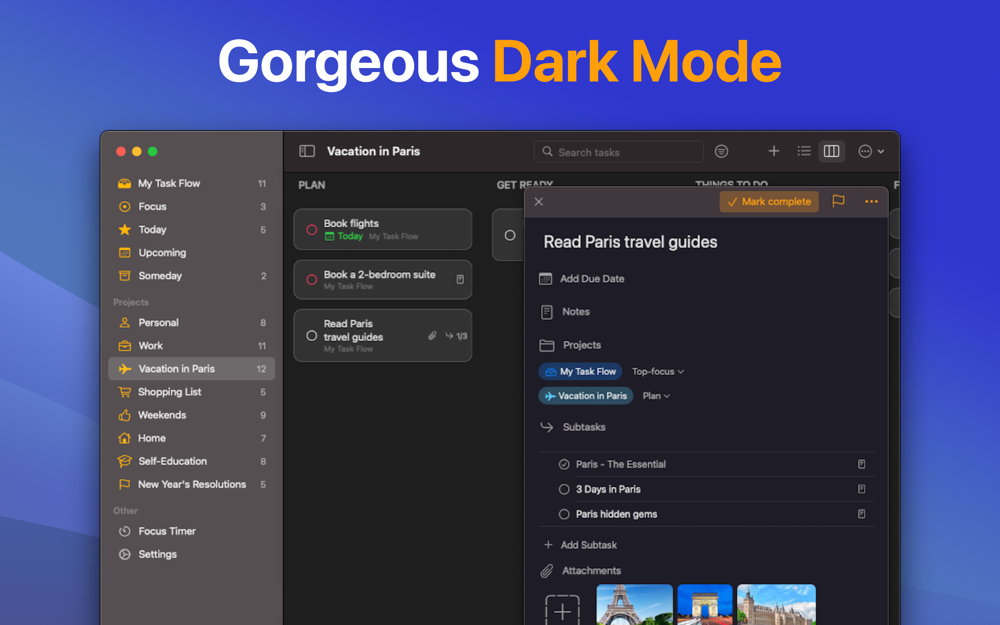Image resolution: width=1000 pixels, height=625 pixels.
Task: Open Upcoming in sidebar
Action: (191, 253)
